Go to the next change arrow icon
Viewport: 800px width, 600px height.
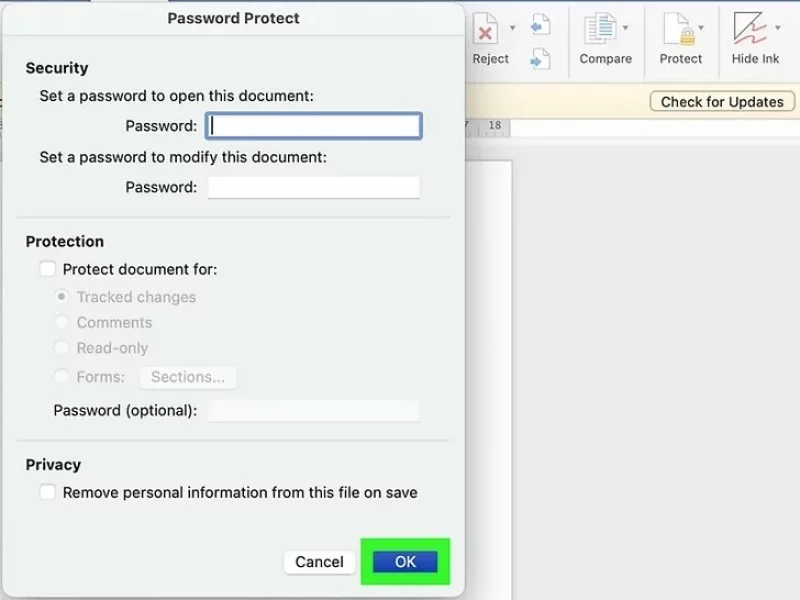pyautogui.click(x=540, y=59)
